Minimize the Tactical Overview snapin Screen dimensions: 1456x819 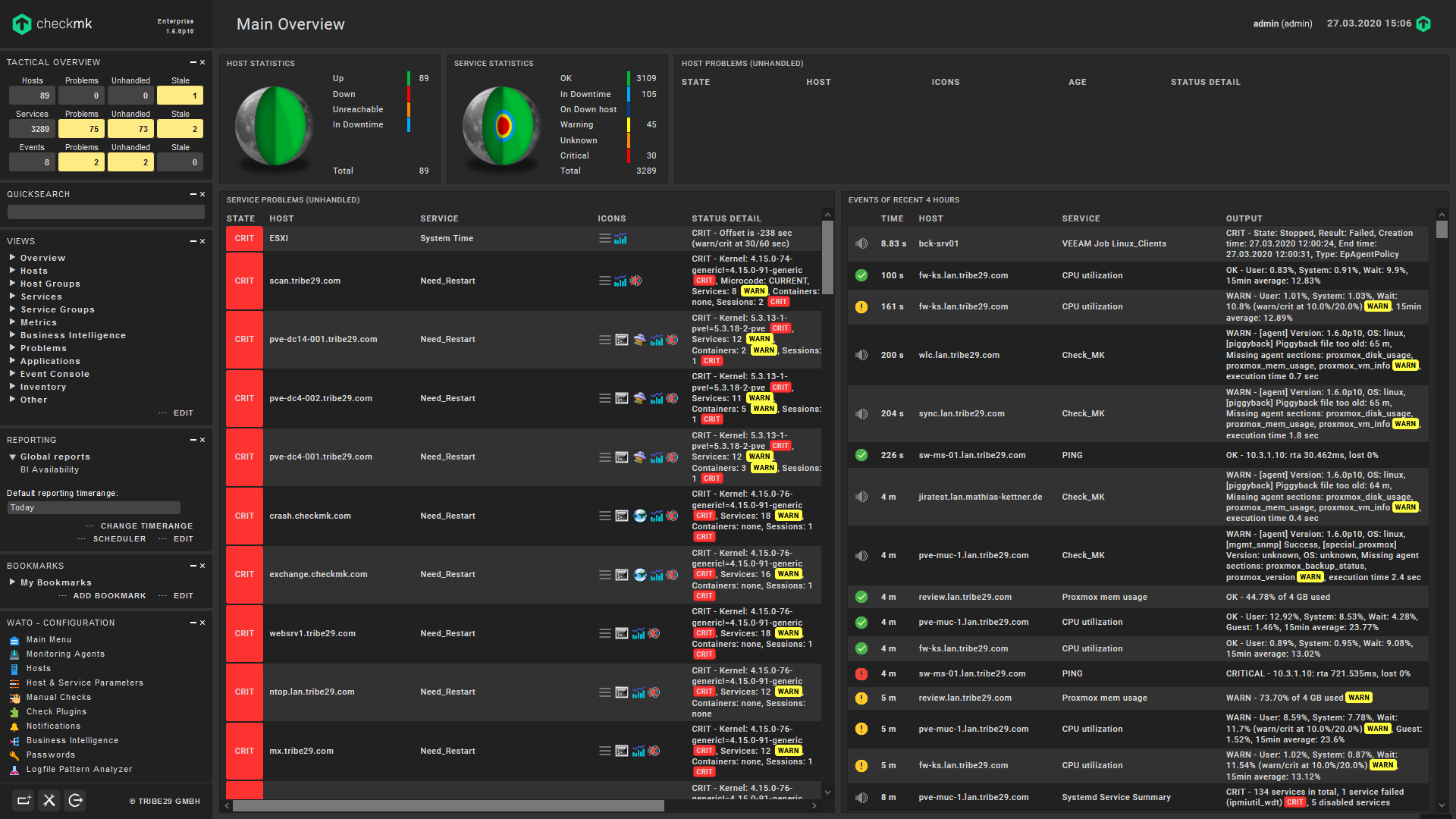click(x=193, y=62)
